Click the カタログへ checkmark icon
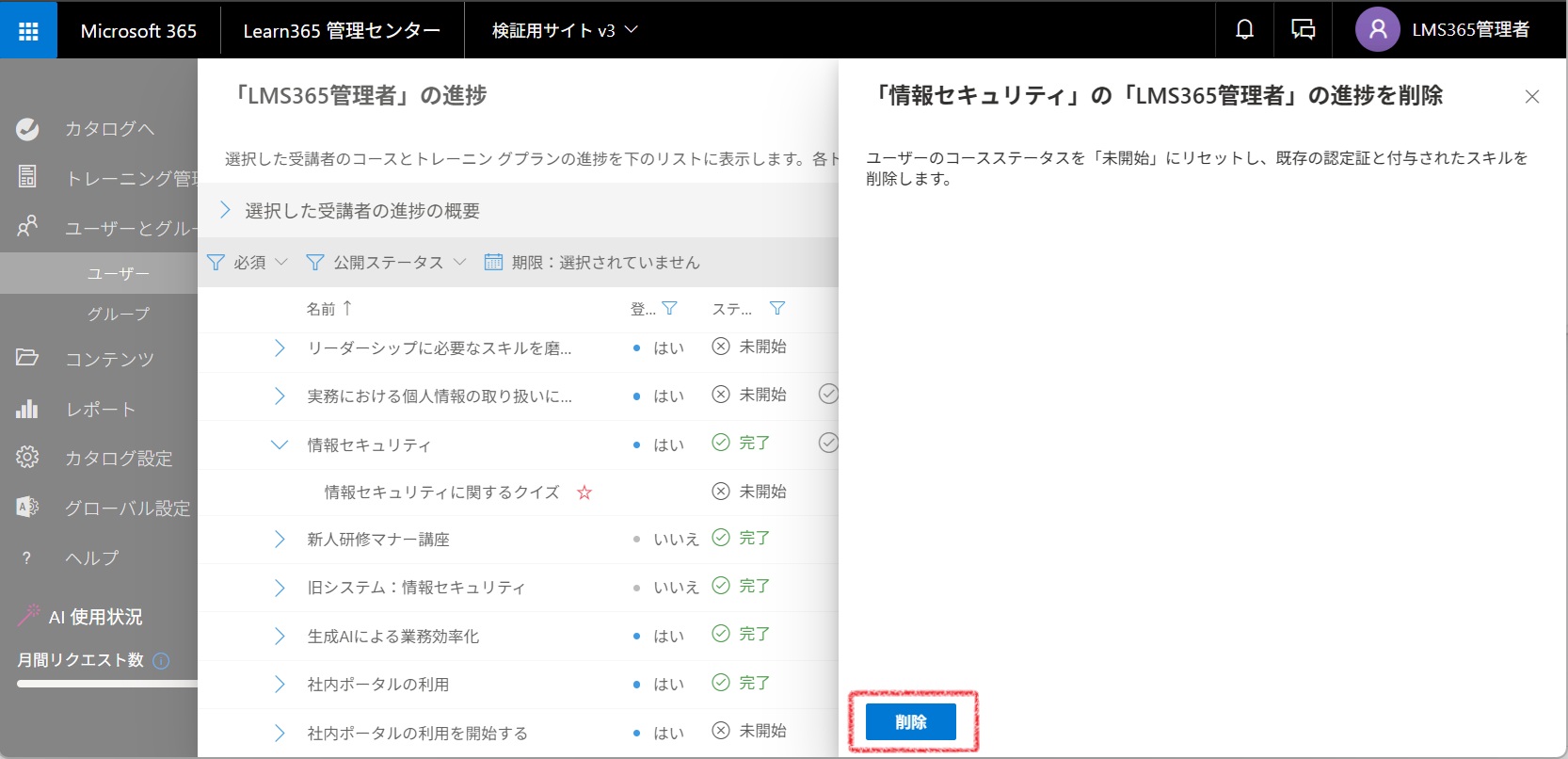This screenshot has height=759, width=1568. pyautogui.click(x=27, y=129)
